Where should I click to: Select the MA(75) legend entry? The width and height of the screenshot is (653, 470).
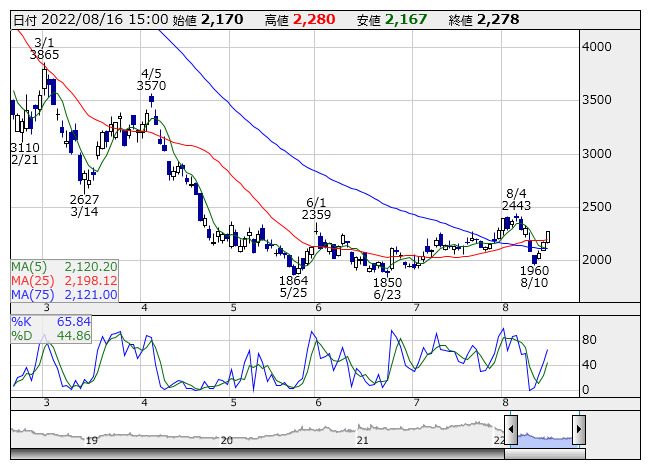[64, 295]
